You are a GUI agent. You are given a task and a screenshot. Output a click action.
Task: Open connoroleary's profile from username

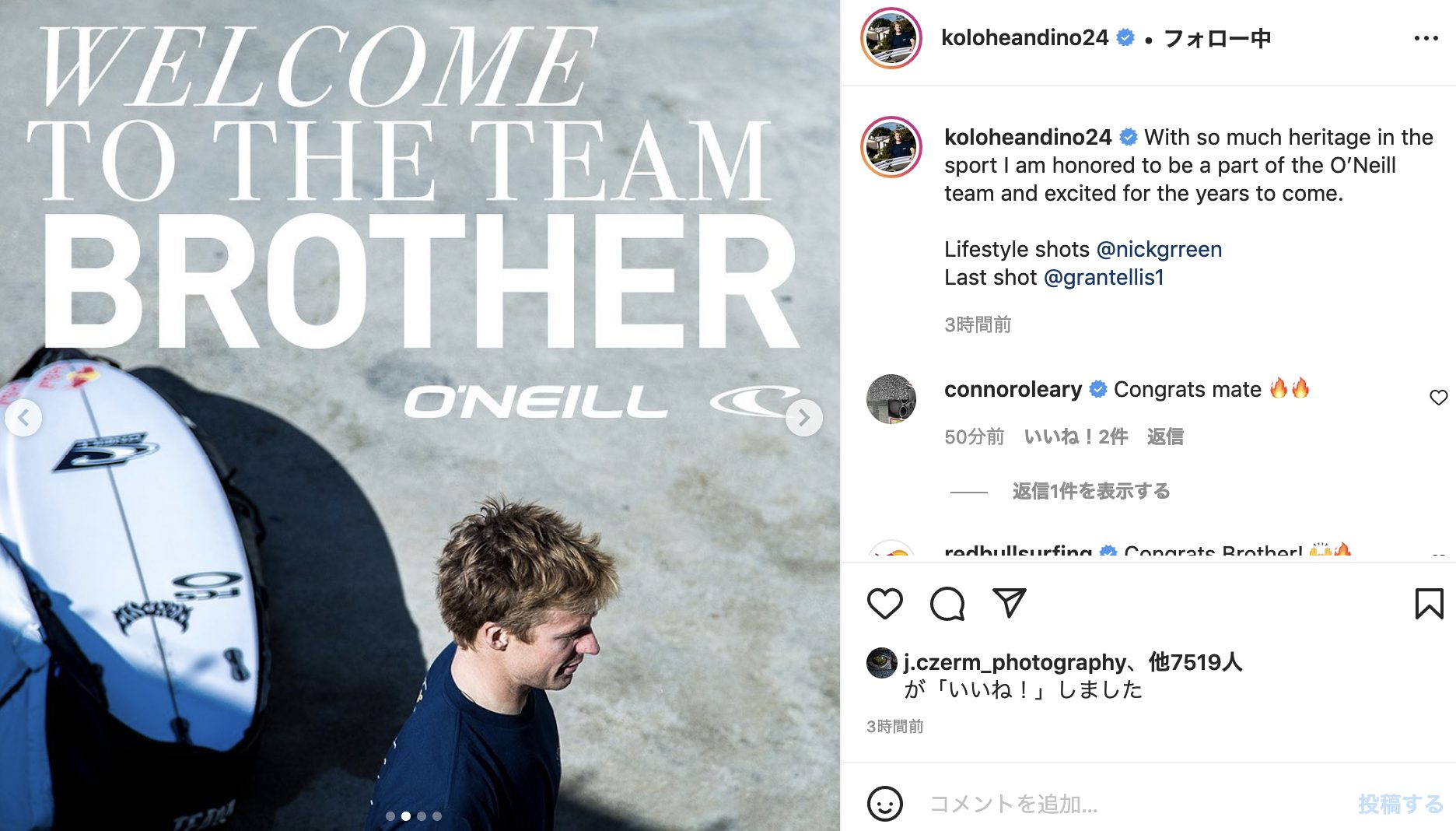[1013, 389]
